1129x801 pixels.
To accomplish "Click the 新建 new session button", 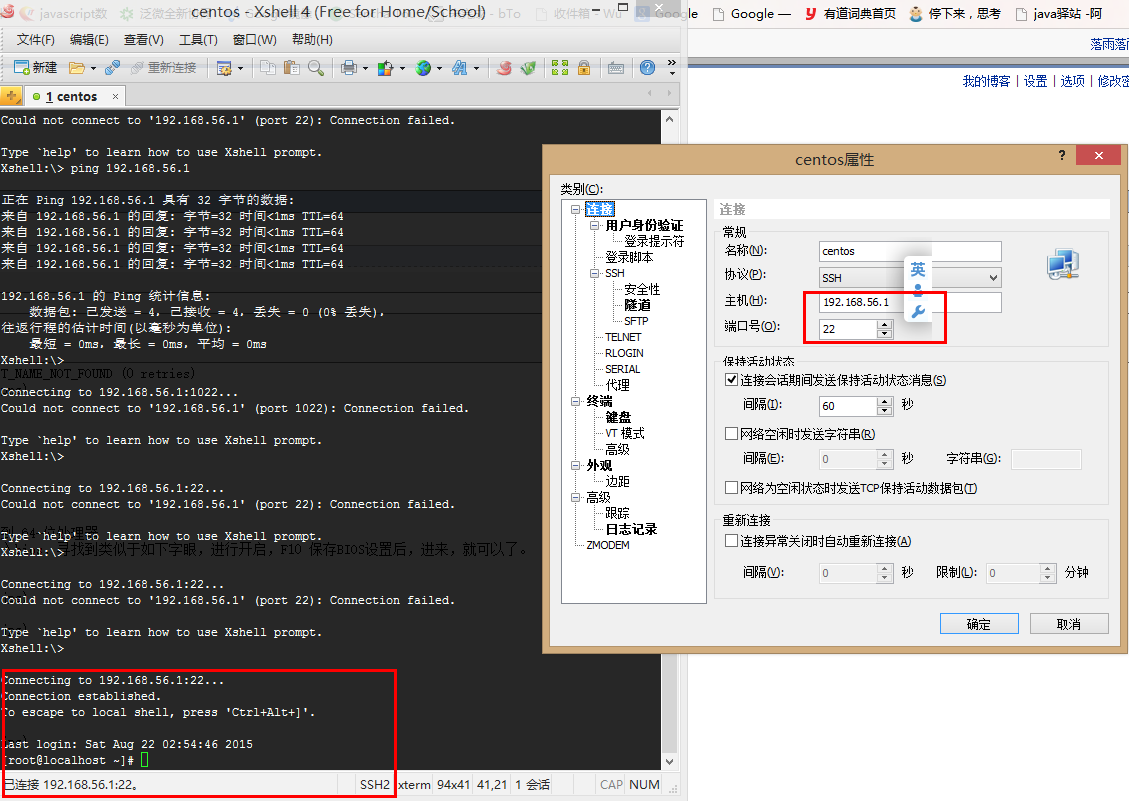I will [35, 68].
